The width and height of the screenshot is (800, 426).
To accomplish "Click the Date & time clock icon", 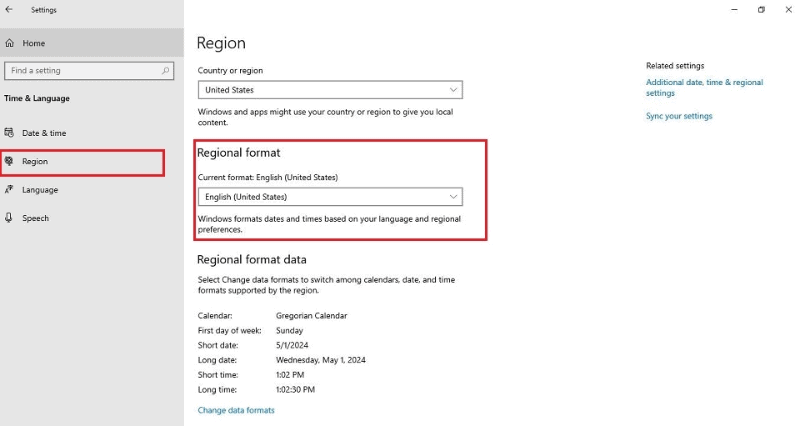I will [x=10, y=133].
